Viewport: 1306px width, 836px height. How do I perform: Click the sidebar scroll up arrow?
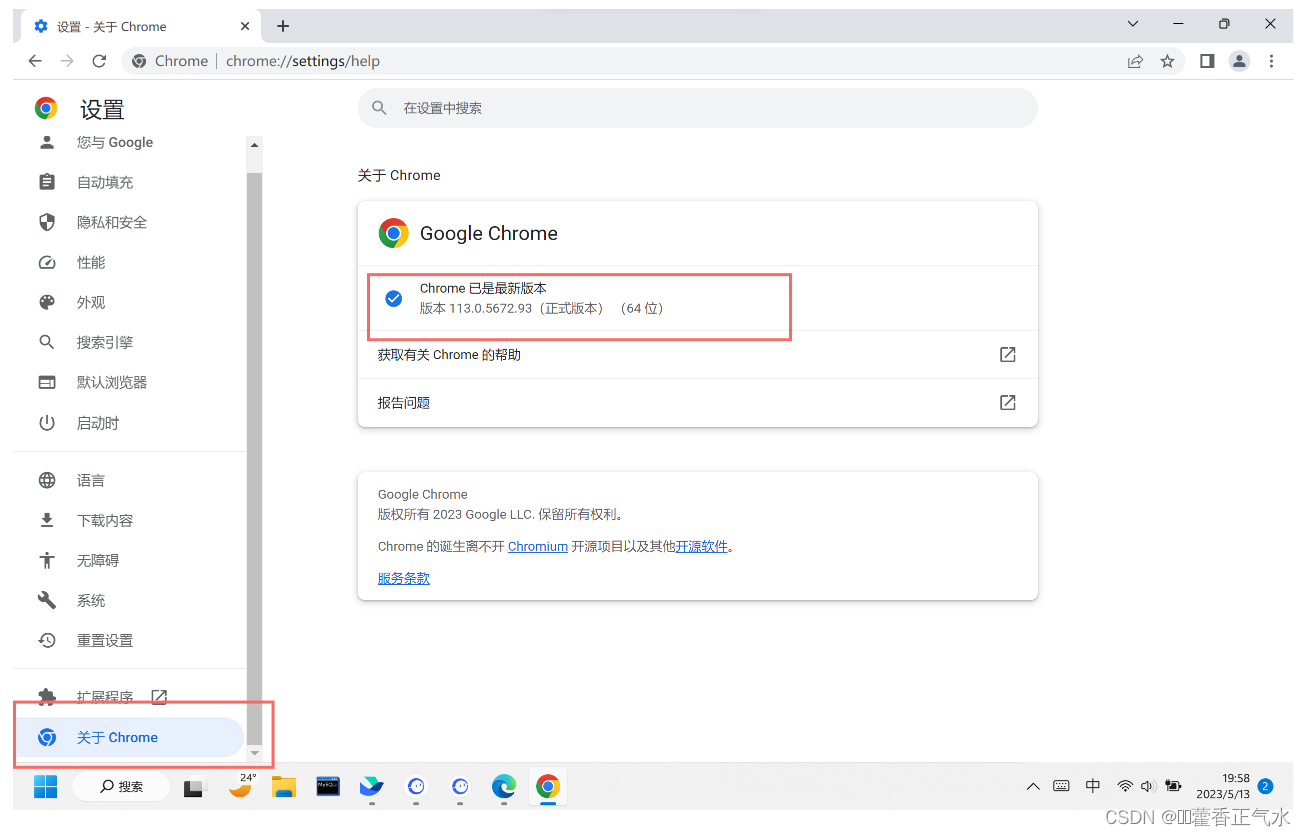tap(254, 145)
